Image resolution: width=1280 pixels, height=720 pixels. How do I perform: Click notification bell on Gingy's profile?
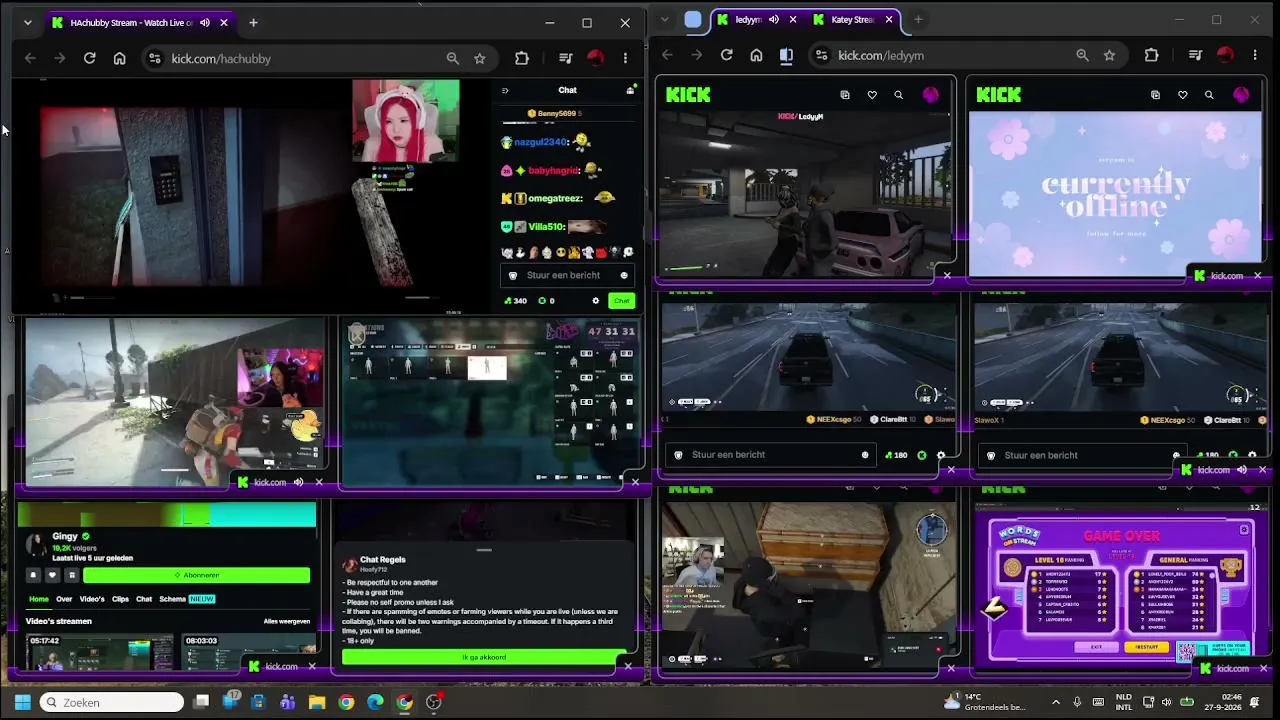33,575
